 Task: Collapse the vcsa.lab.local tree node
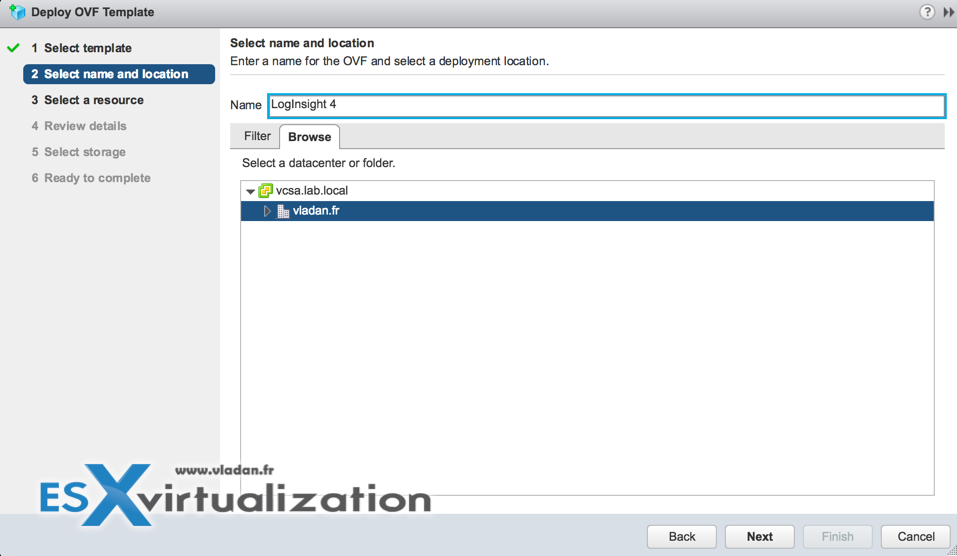click(x=250, y=192)
